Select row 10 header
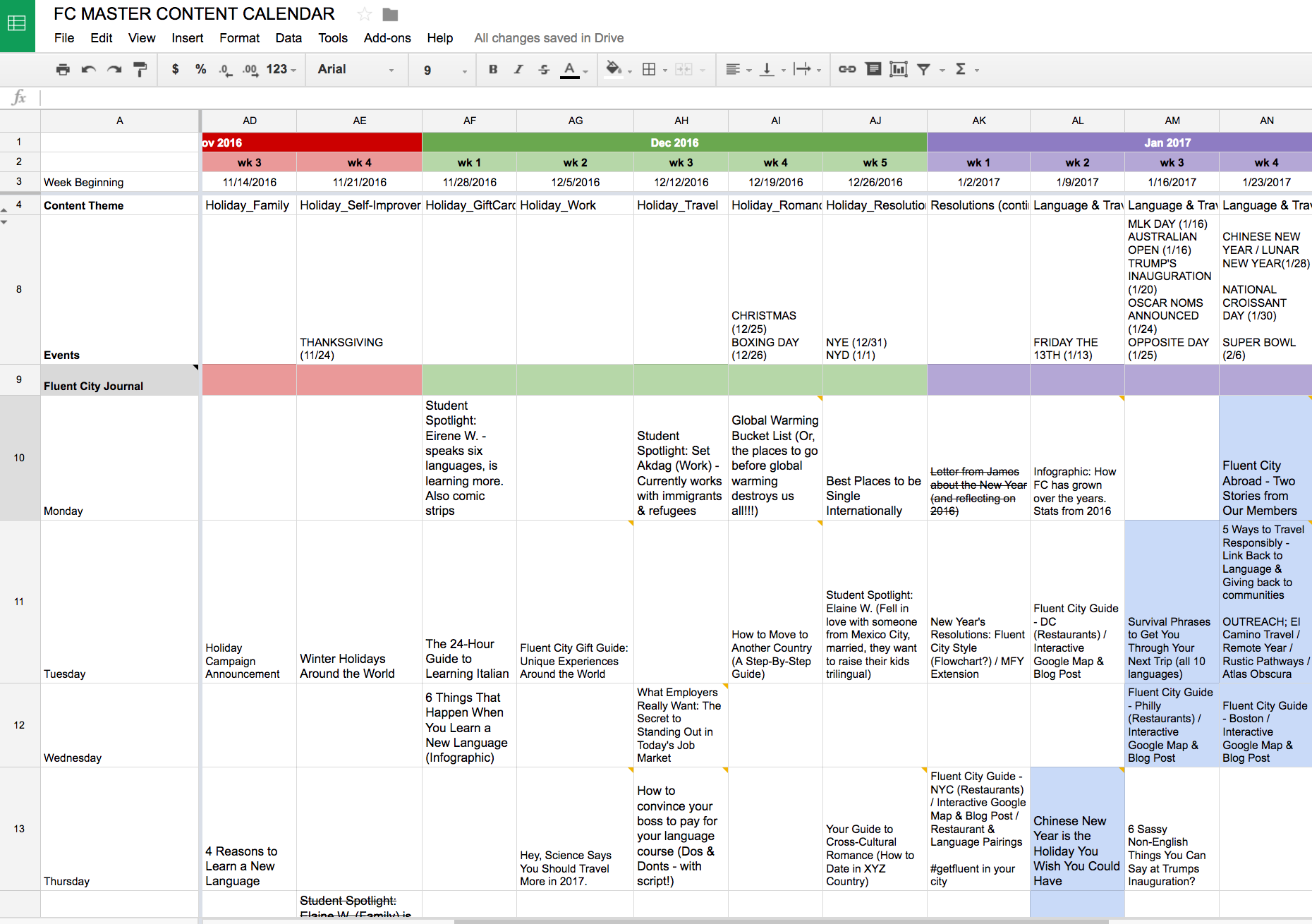 [19, 458]
